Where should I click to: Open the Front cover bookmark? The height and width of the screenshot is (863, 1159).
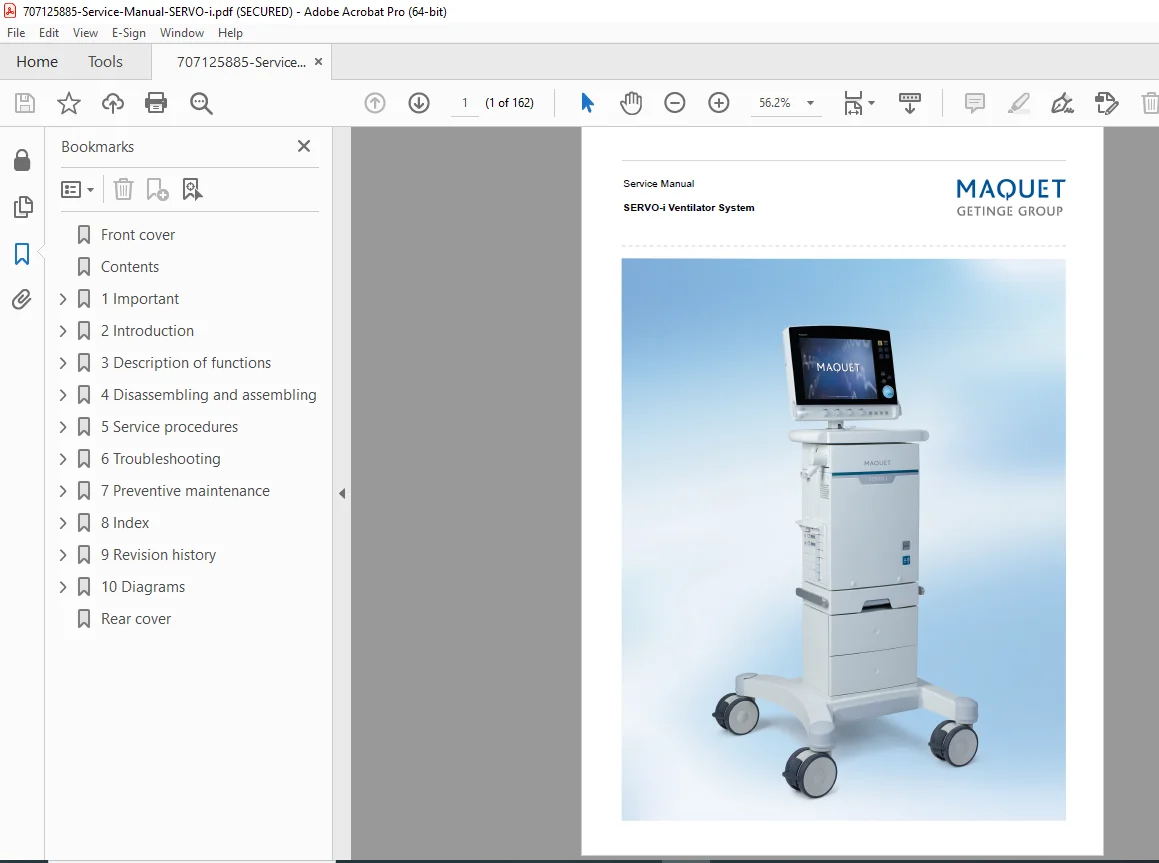[x=137, y=235]
